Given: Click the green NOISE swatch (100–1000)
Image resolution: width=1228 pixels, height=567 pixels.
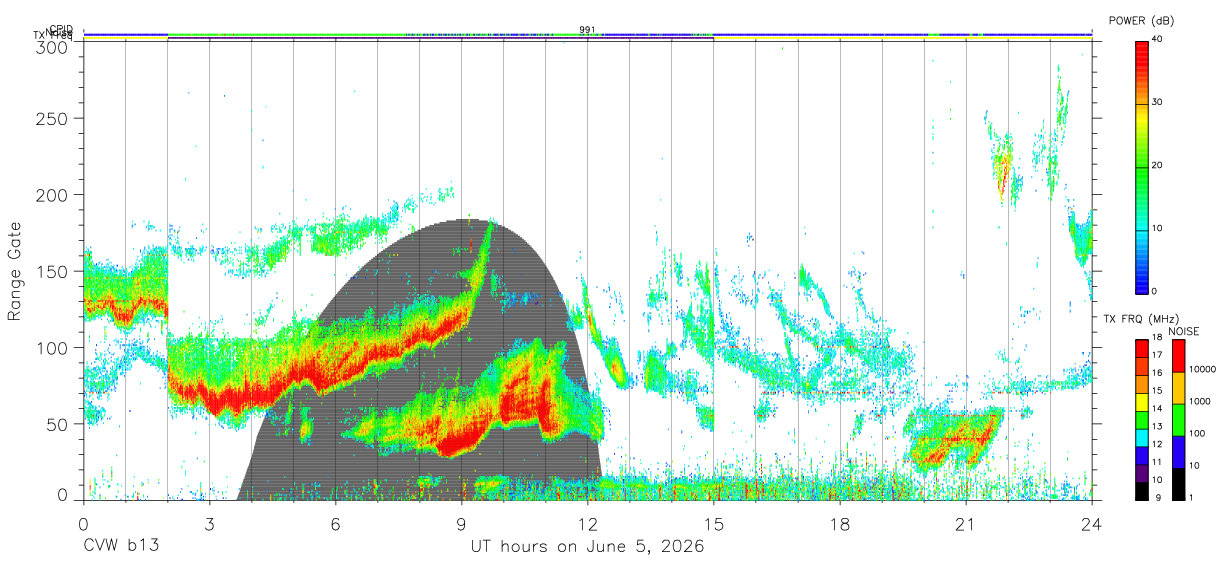Looking at the screenshot, I should pos(1179,420).
